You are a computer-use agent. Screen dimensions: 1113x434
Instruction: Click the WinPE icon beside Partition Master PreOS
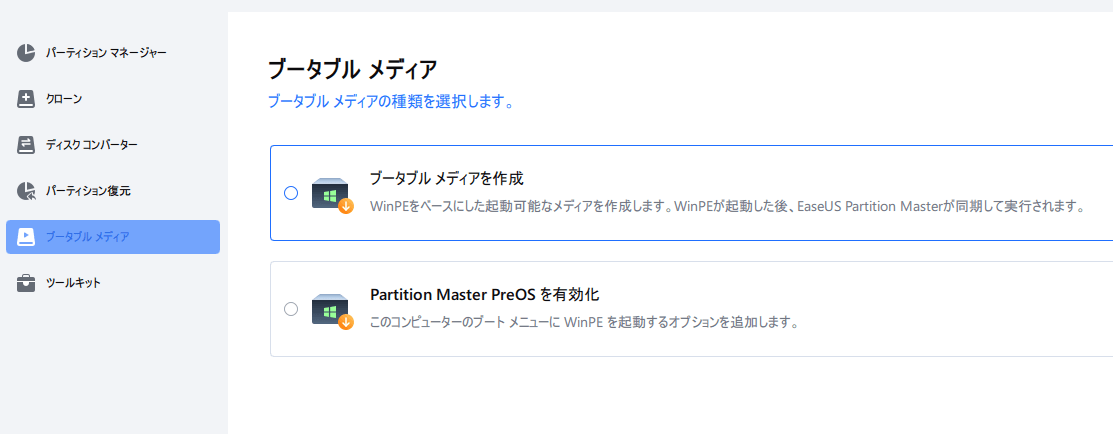pos(332,311)
